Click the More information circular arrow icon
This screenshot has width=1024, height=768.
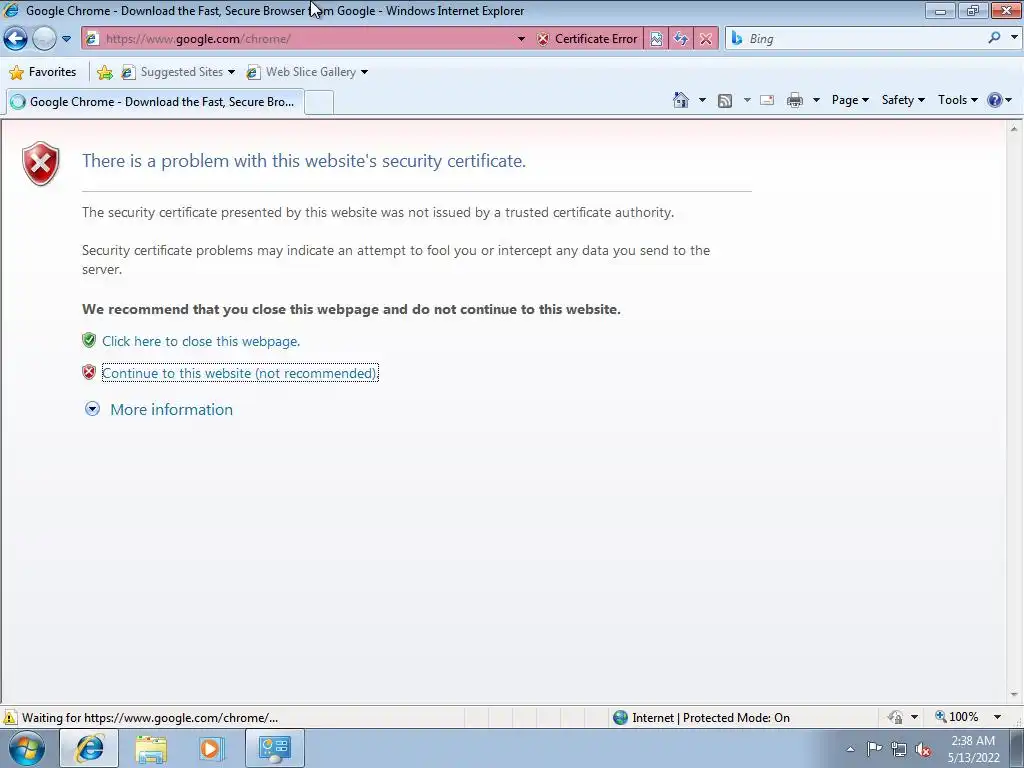(93, 409)
